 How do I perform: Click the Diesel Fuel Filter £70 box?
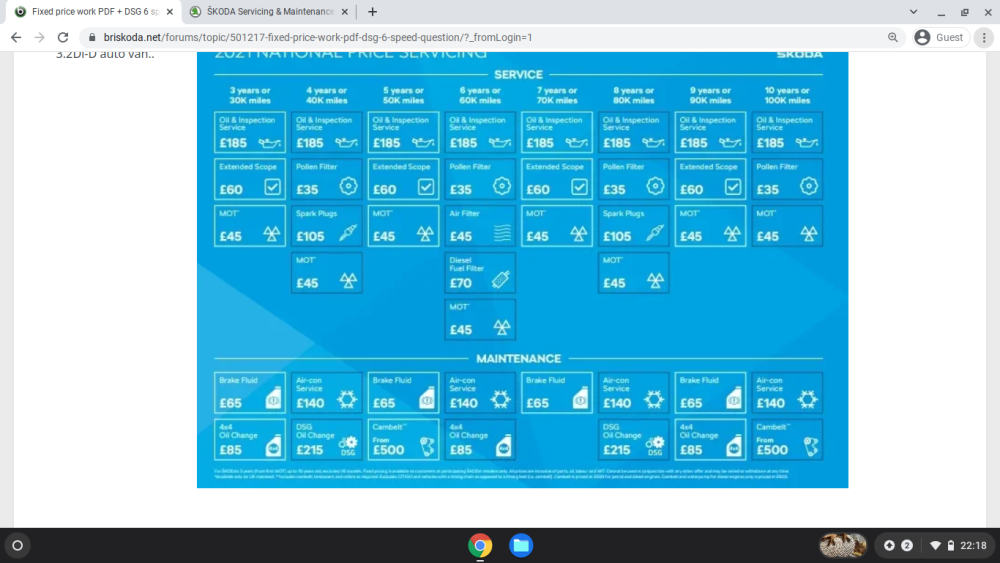pos(480,273)
